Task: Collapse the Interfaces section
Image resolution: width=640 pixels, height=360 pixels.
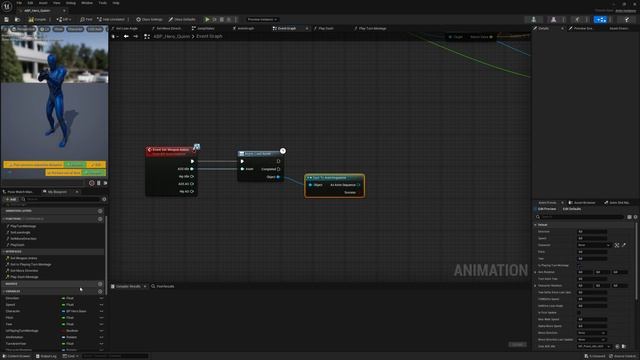Action: 4,252
